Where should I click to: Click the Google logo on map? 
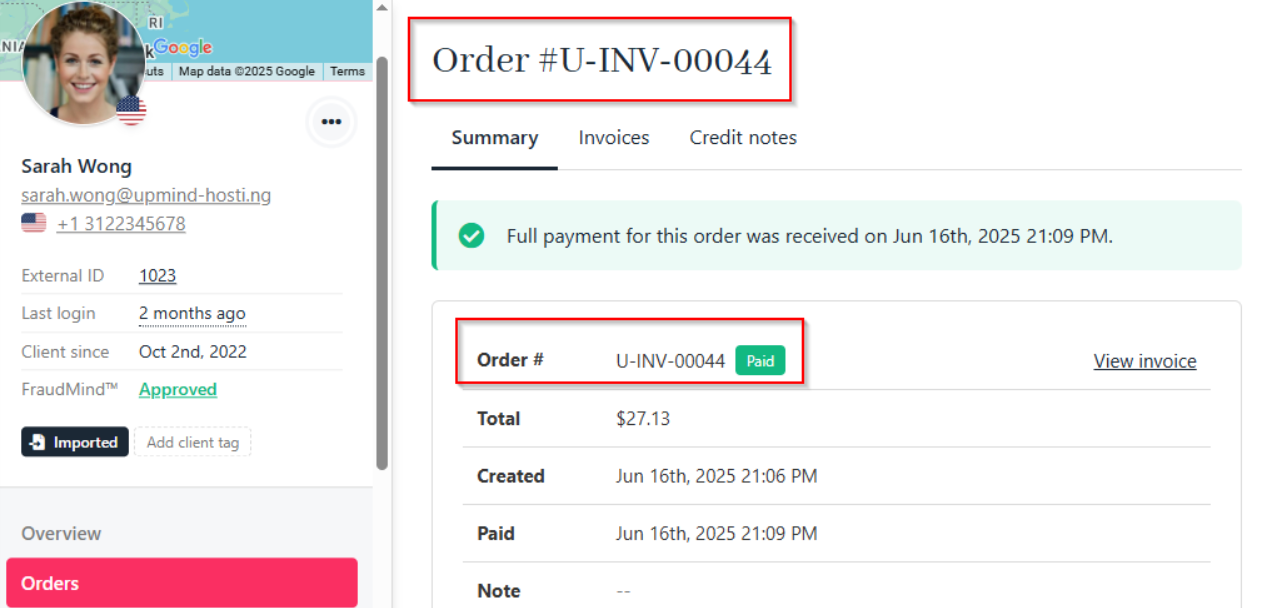(182, 47)
